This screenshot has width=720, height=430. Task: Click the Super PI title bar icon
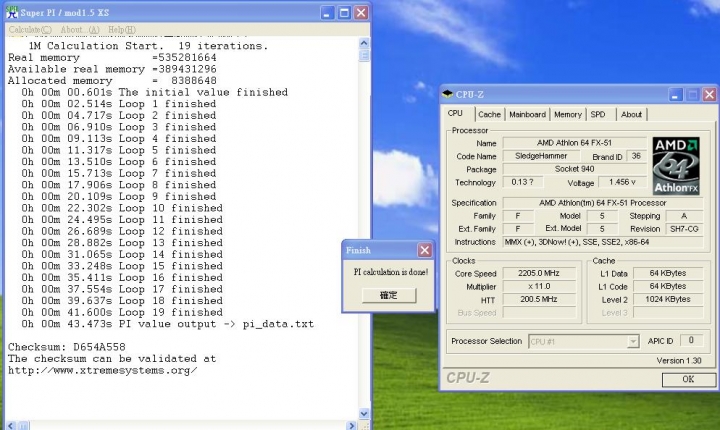click(x=12, y=12)
